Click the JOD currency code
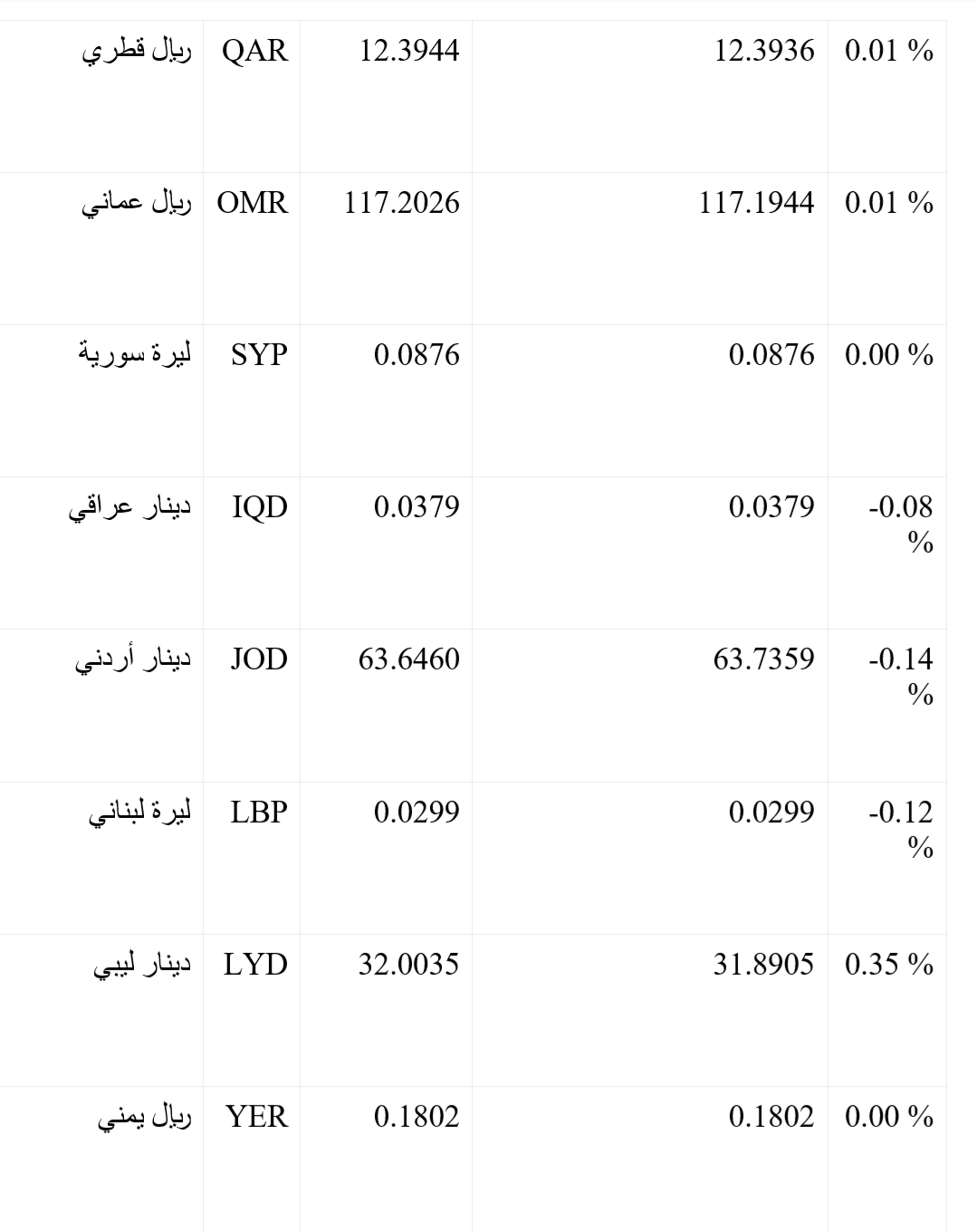 259,659
